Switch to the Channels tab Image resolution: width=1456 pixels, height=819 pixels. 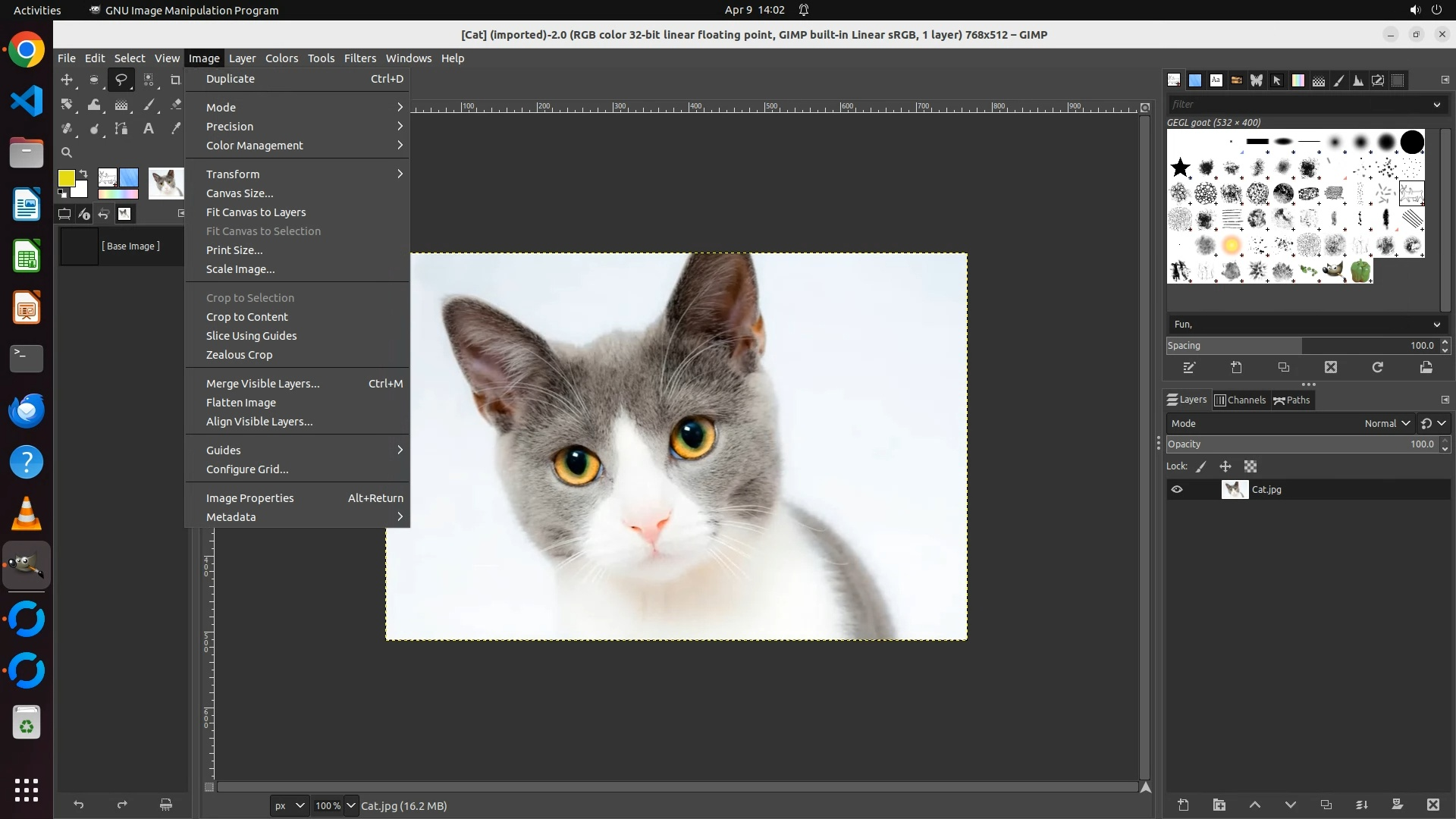pos(1240,400)
